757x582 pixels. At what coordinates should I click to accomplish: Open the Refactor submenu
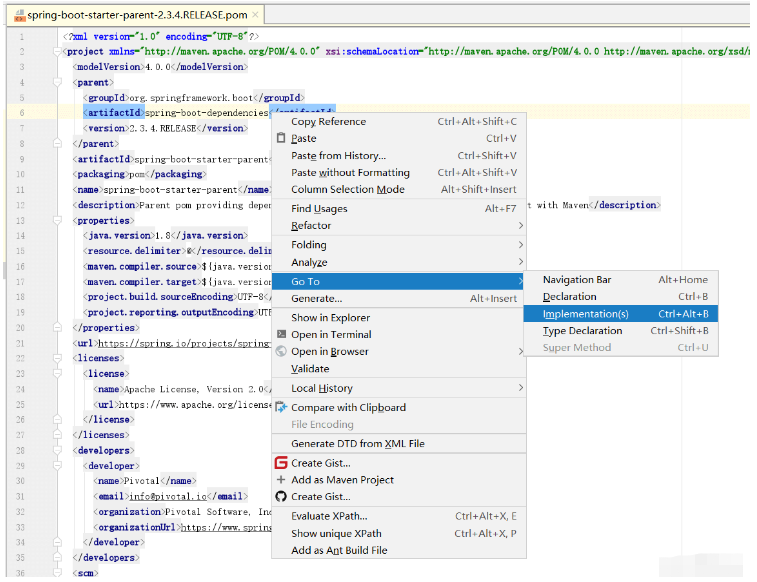(399, 225)
